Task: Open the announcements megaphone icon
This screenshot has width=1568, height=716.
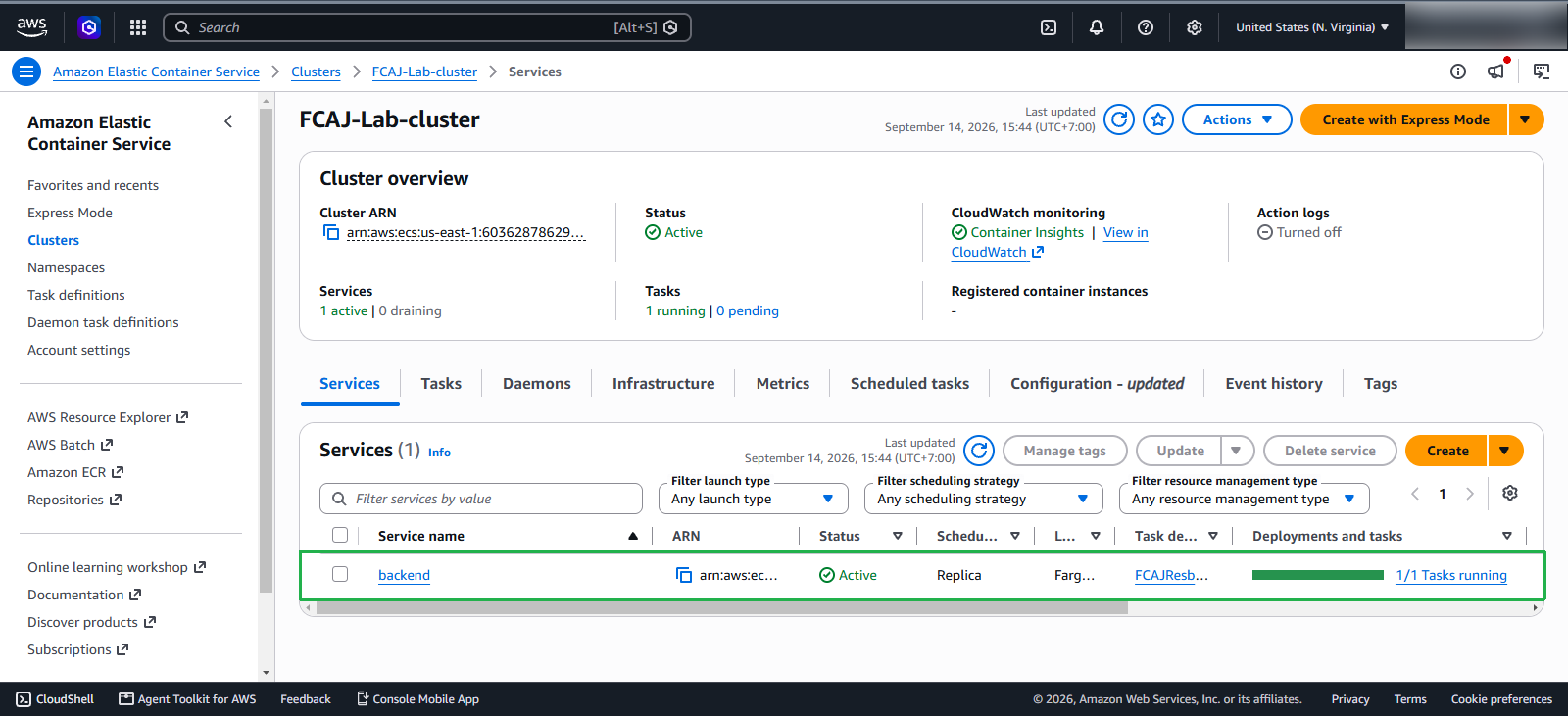Action: tap(1496, 71)
